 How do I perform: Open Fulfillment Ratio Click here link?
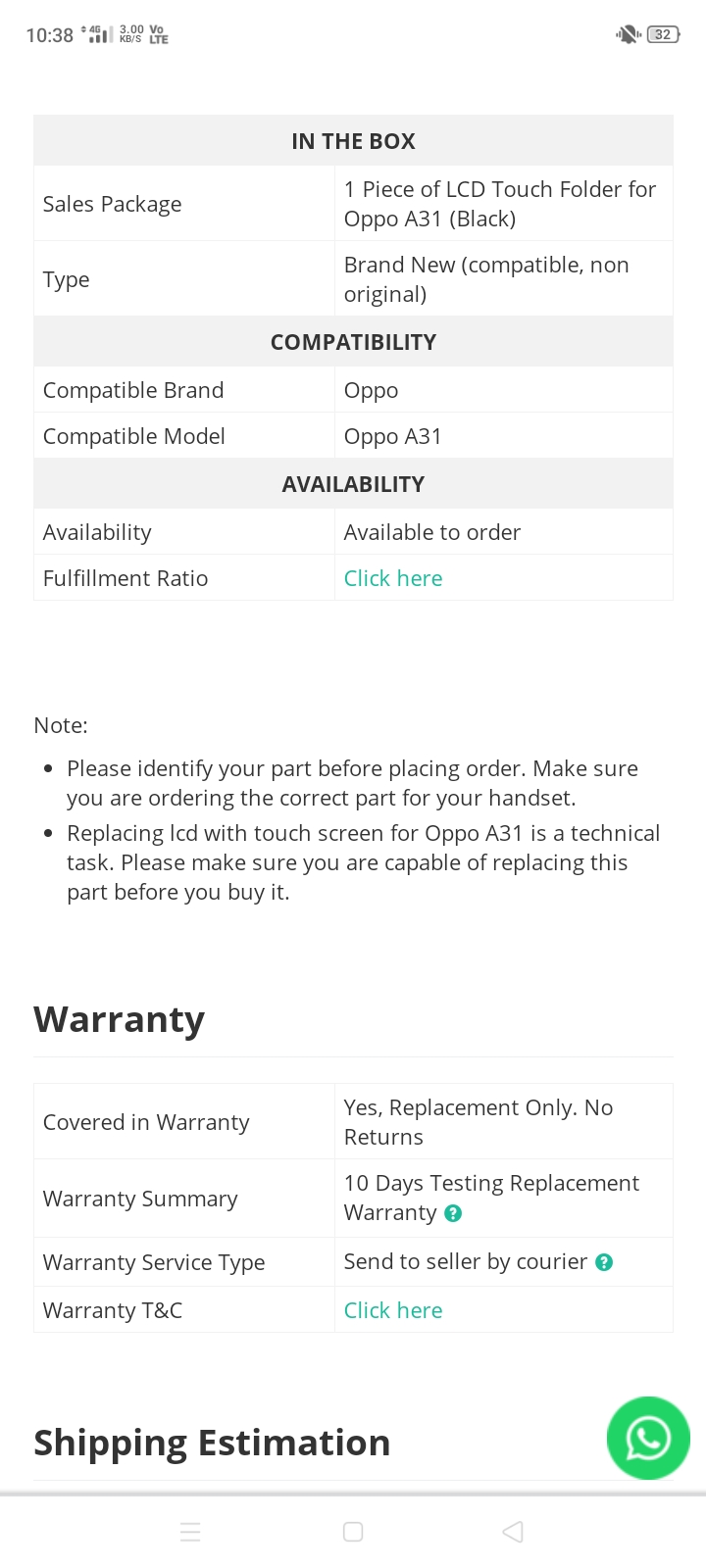tap(393, 578)
